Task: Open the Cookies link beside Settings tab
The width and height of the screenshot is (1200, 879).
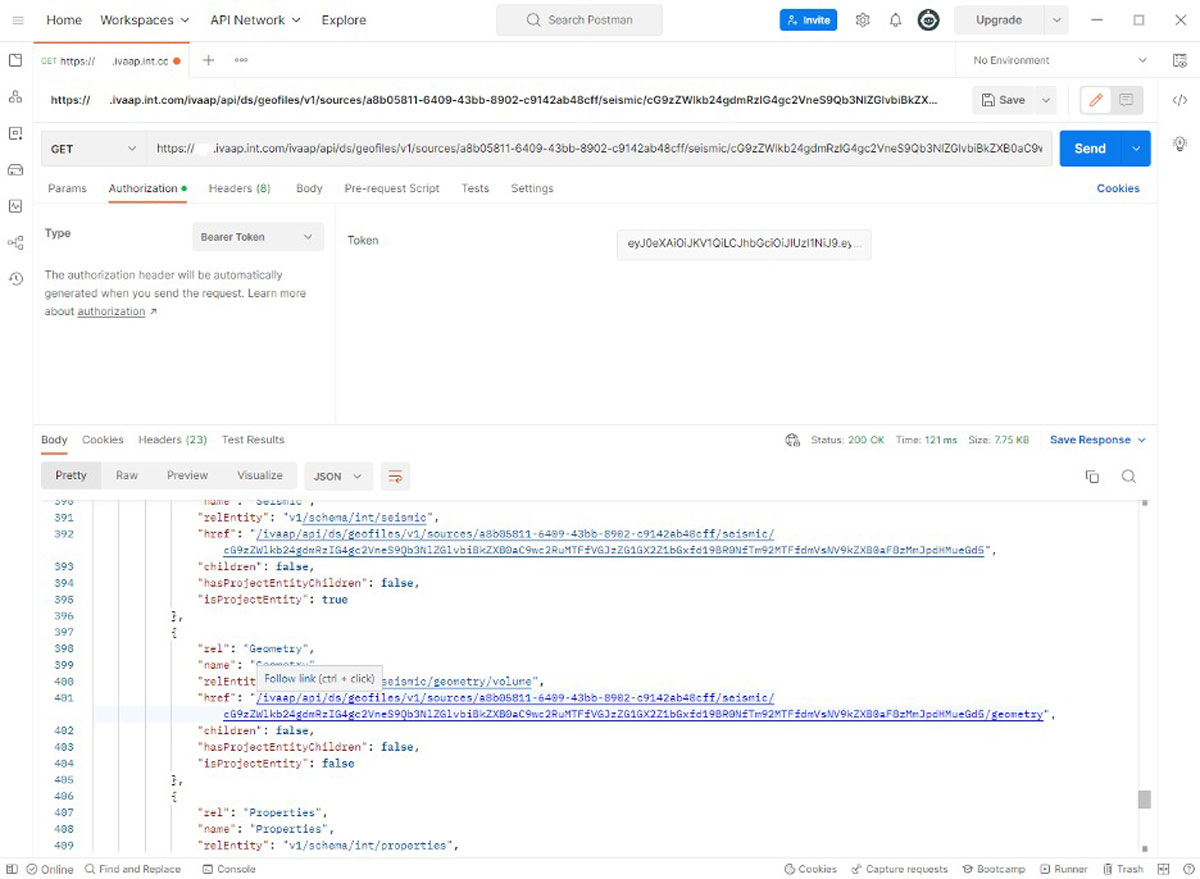Action: click(x=1118, y=188)
